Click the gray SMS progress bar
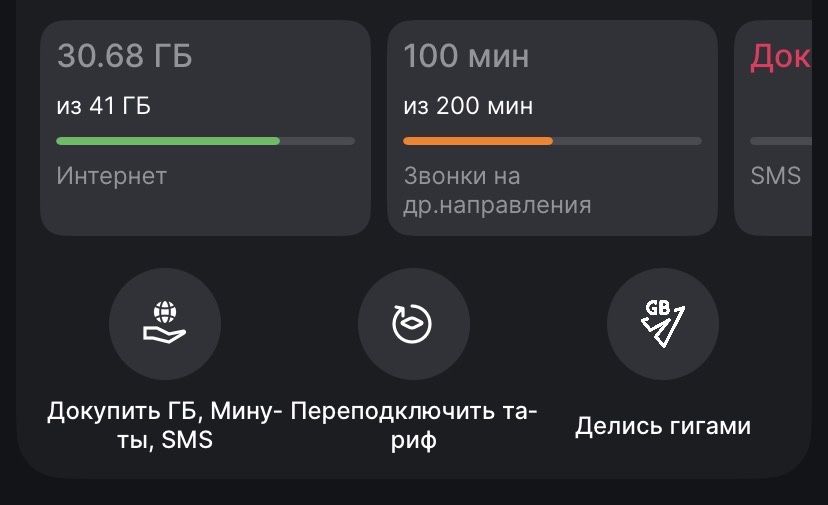This screenshot has width=828, height=505. (781, 141)
